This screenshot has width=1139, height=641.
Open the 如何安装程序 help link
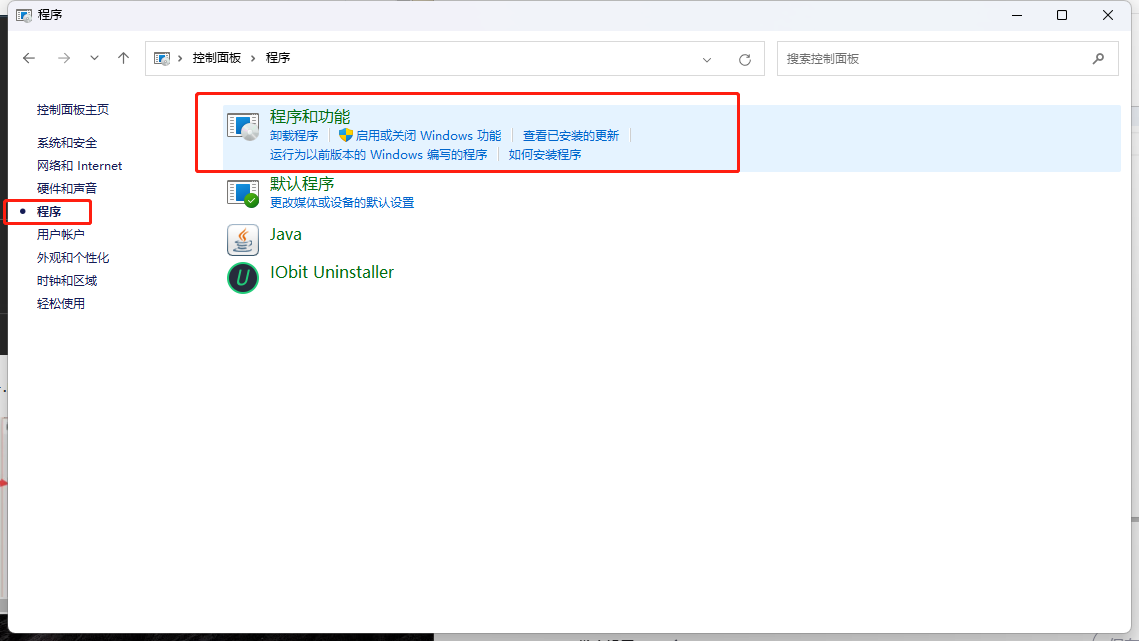click(545, 154)
